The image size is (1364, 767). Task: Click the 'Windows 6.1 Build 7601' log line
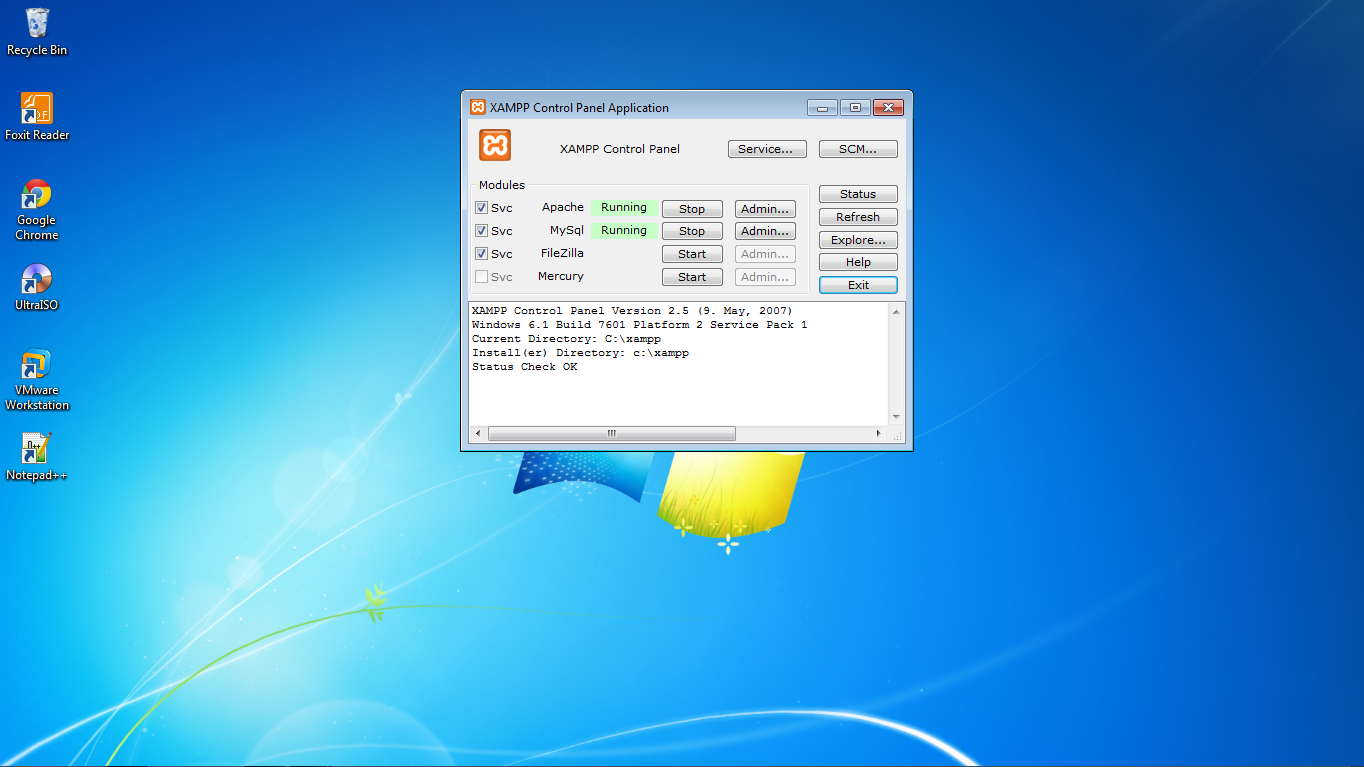click(x=640, y=325)
